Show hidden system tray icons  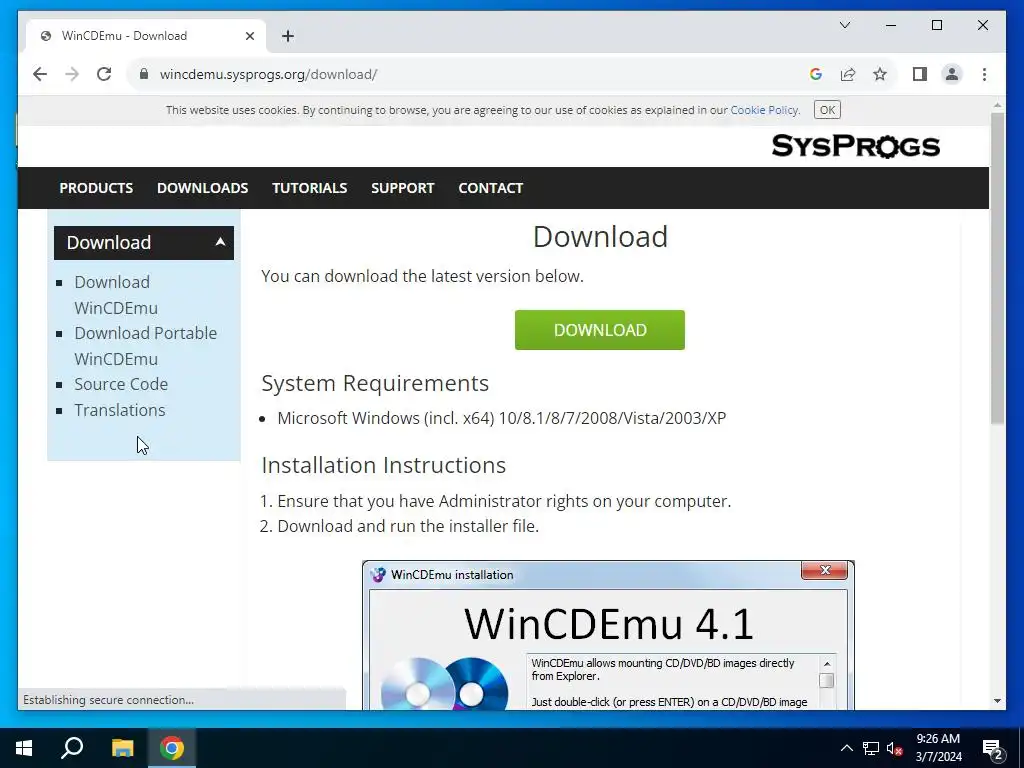[846, 748]
